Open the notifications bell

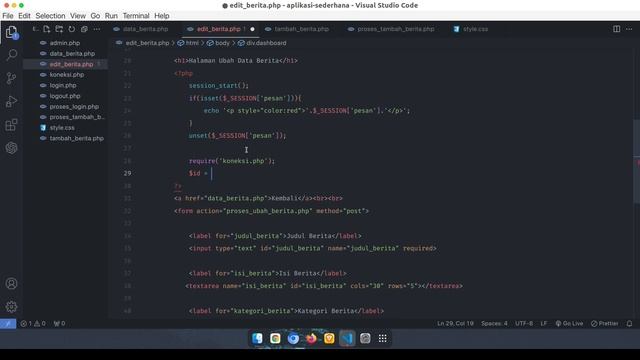click(x=629, y=324)
